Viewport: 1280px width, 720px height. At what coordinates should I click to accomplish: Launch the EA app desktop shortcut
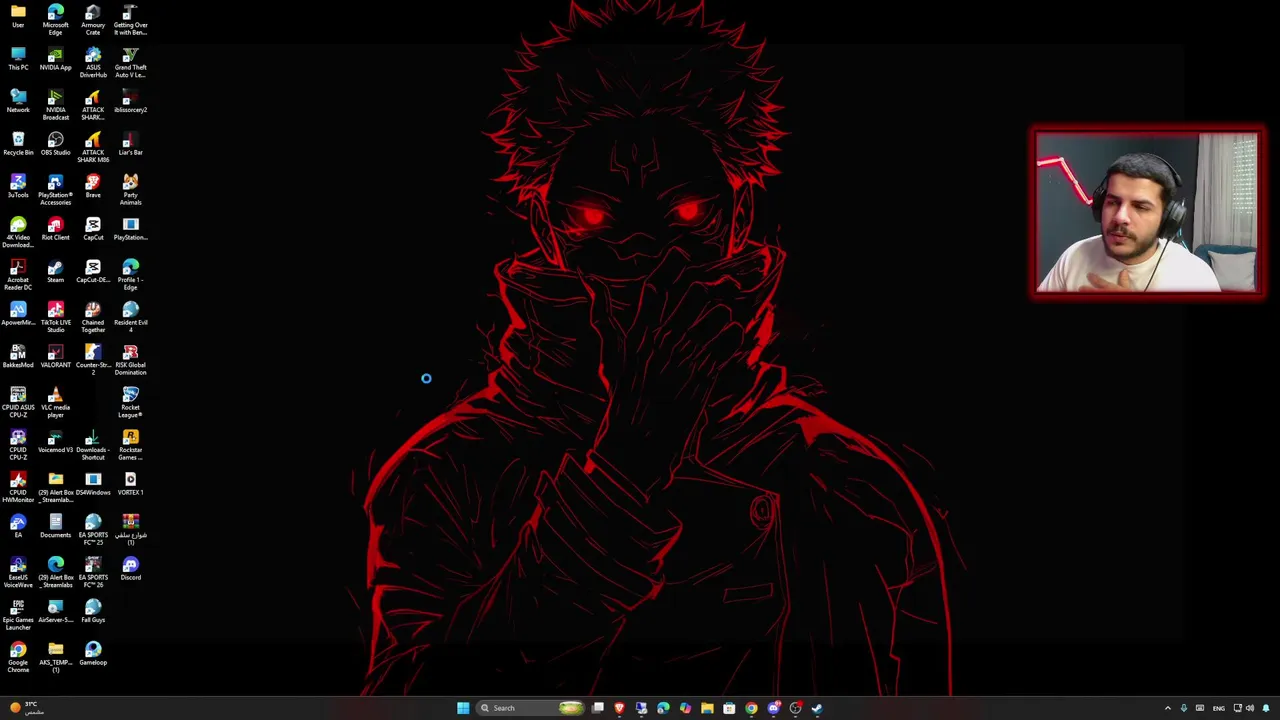18,526
